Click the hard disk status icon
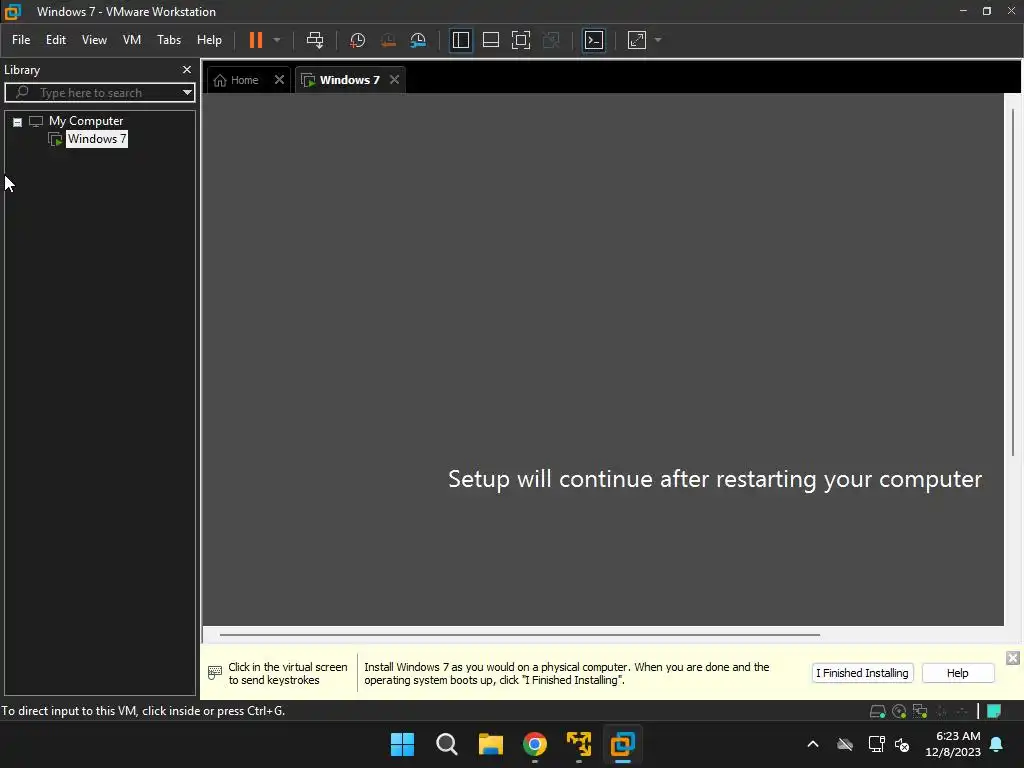This screenshot has height=768, width=1024. coord(877,711)
